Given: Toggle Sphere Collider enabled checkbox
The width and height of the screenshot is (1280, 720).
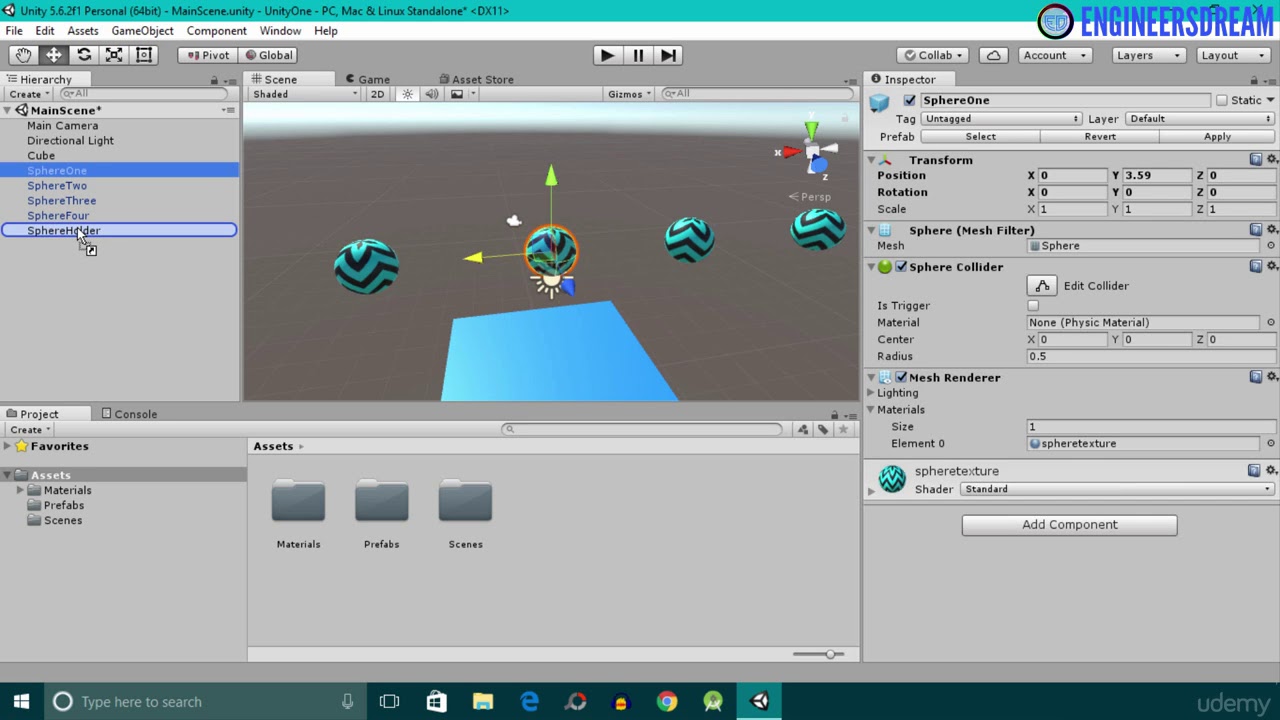Looking at the screenshot, I should [x=901, y=267].
